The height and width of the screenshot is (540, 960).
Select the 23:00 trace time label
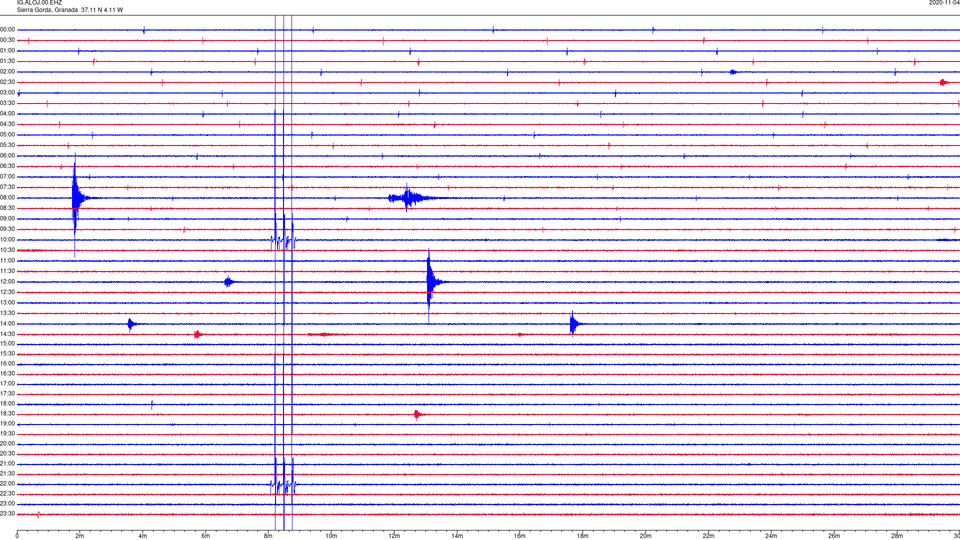pyautogui.click(x=7, y=504)
